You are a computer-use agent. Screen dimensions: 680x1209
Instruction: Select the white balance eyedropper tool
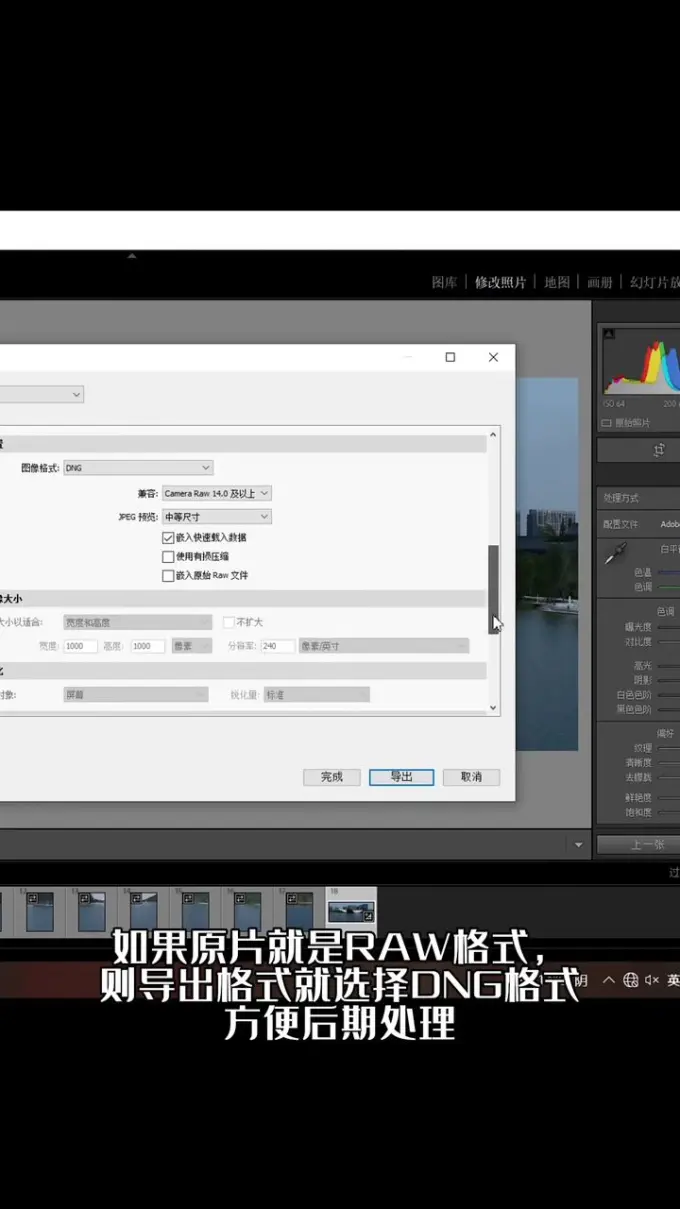click(x=615, y=553)
